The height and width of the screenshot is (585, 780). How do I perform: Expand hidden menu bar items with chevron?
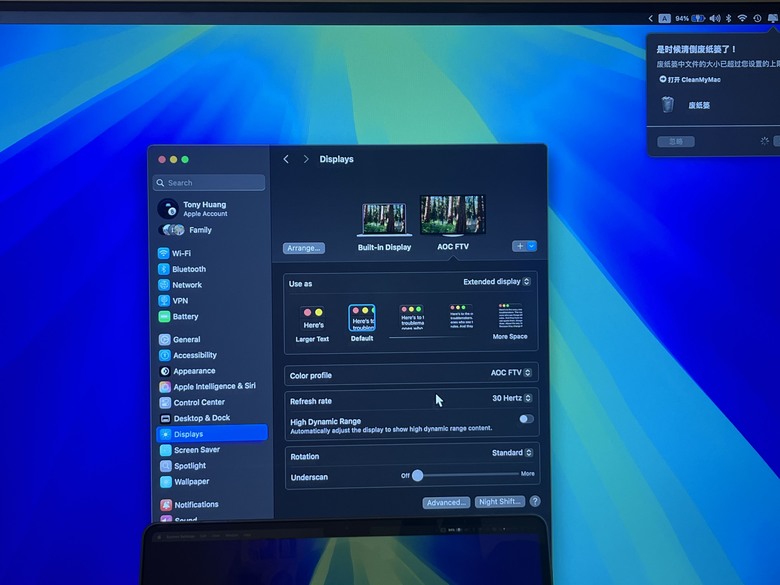(650, 18)
